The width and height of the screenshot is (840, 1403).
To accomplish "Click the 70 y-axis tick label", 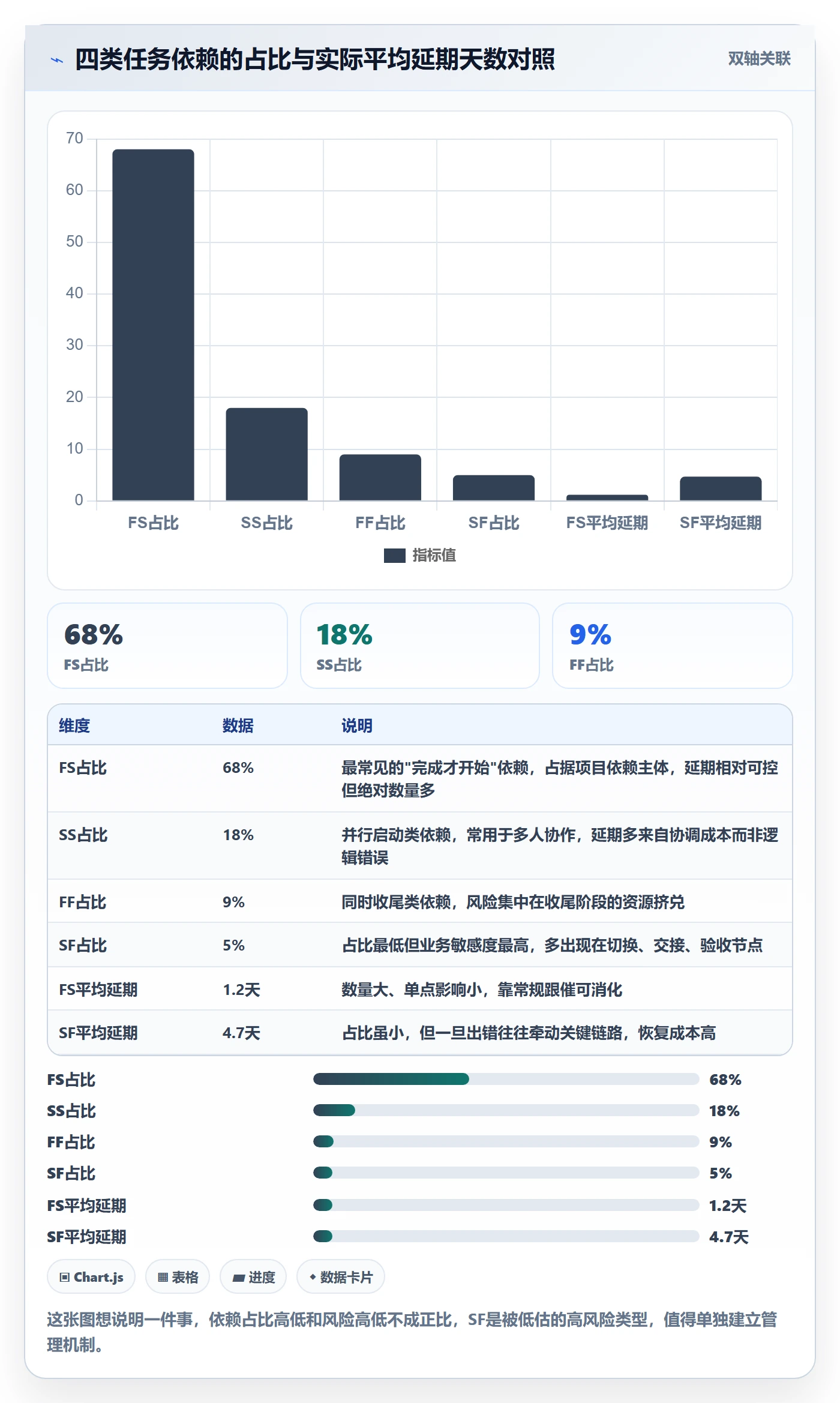I will point(74,138).
